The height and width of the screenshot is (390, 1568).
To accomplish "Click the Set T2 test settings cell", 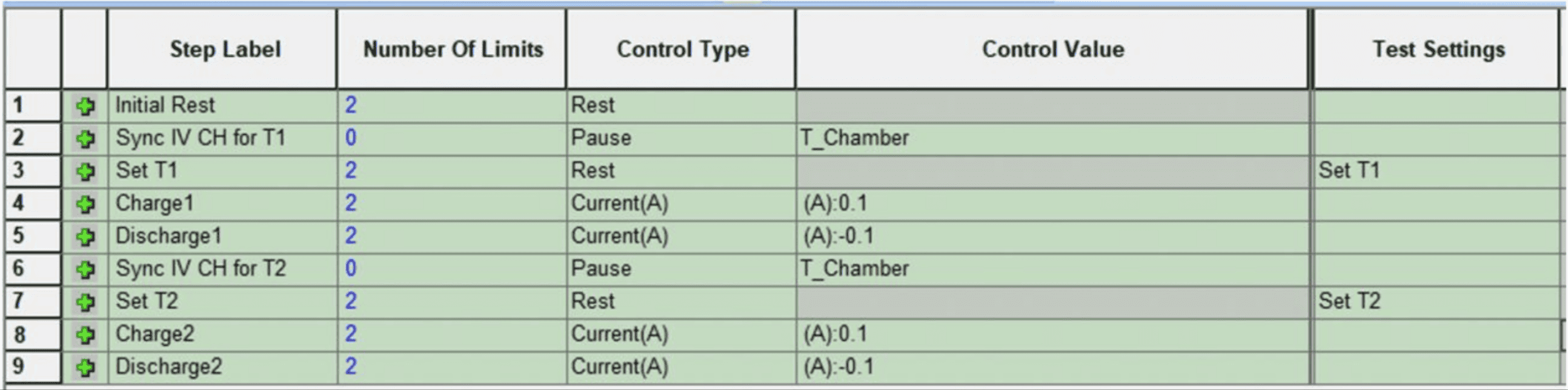I will click(1349, 301).
